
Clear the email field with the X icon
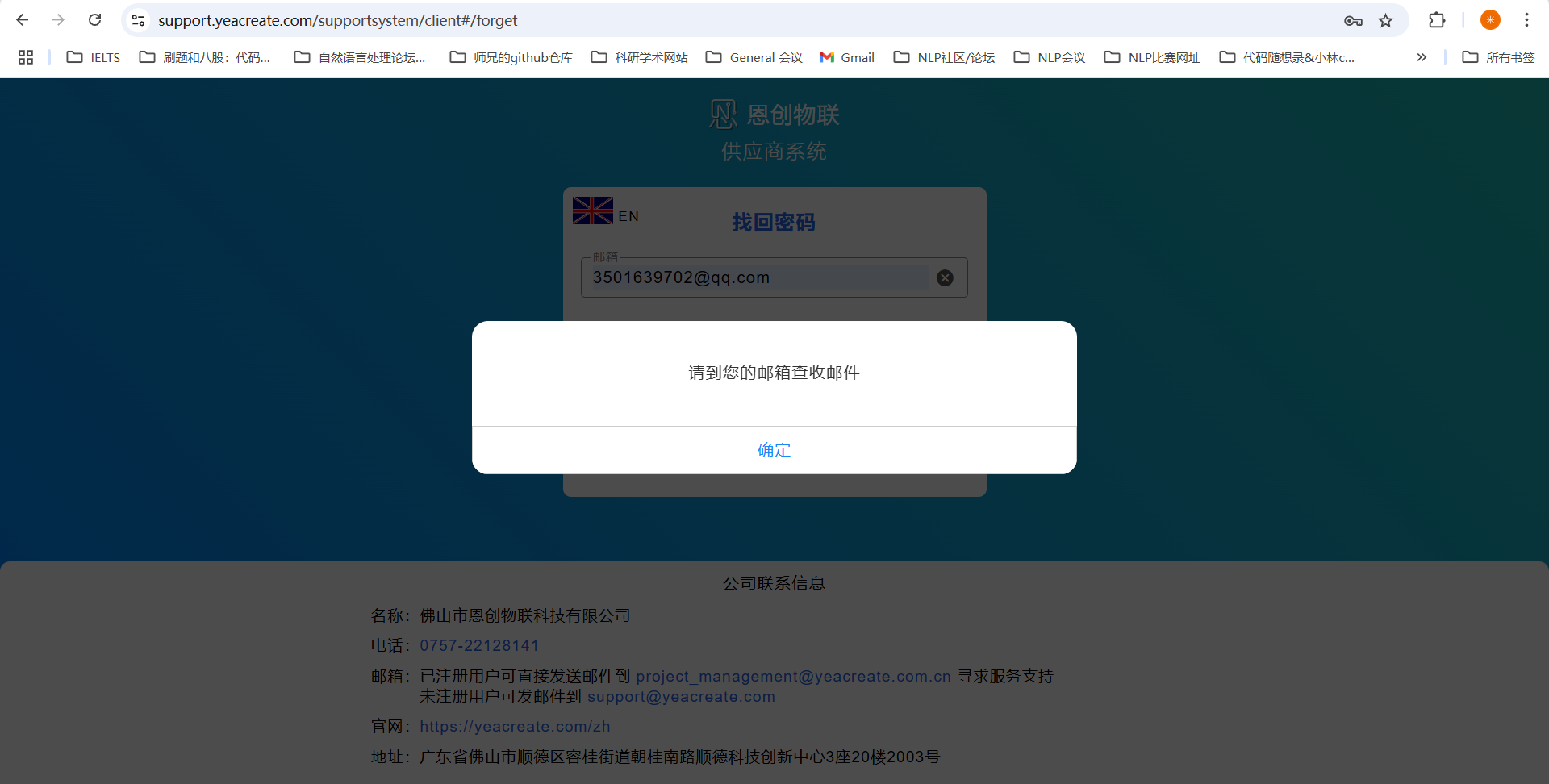click(945, 278)
